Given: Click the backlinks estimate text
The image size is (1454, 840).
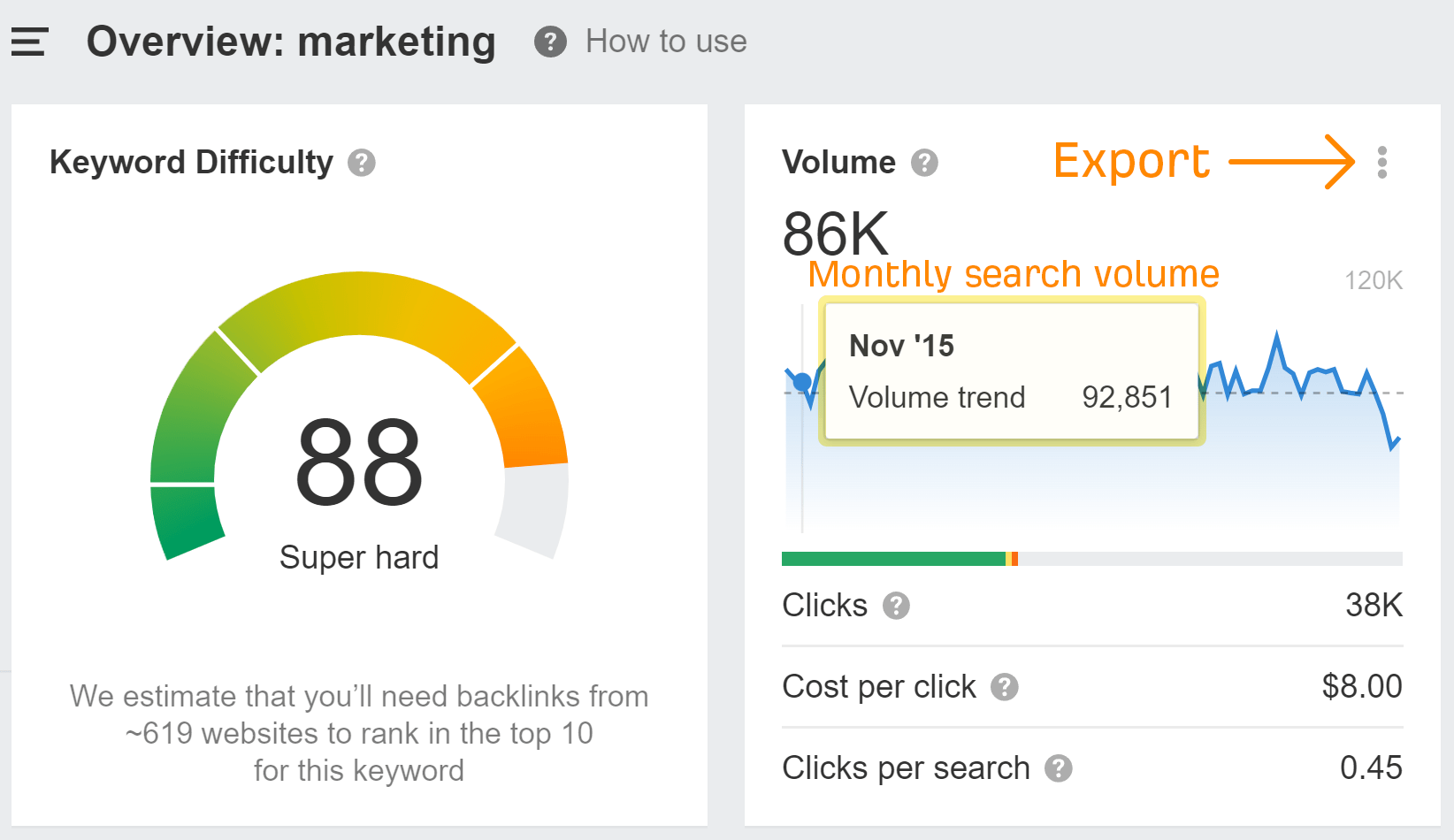Looking at the screenshot, I should (359, 733).
